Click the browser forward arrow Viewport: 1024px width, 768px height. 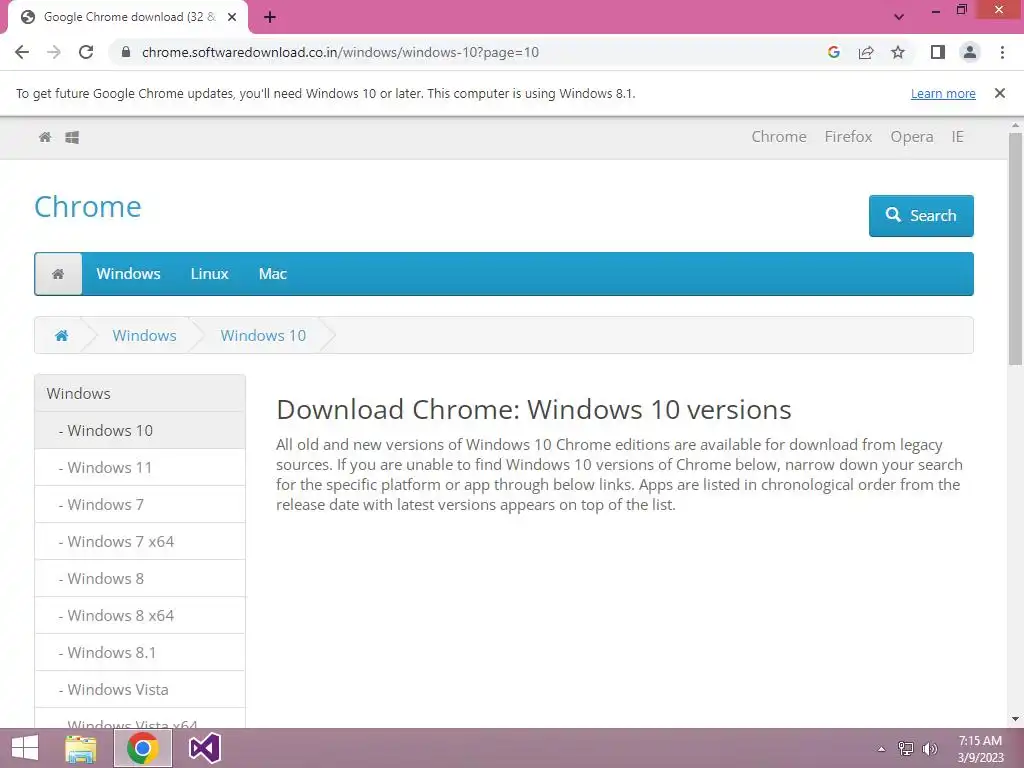pos(54,52)
